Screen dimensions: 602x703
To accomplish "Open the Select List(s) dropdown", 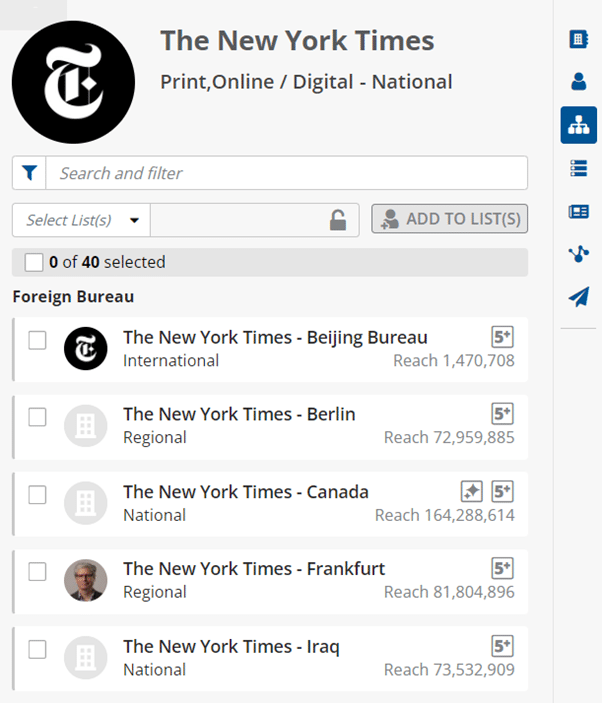I will pos(81,220).
